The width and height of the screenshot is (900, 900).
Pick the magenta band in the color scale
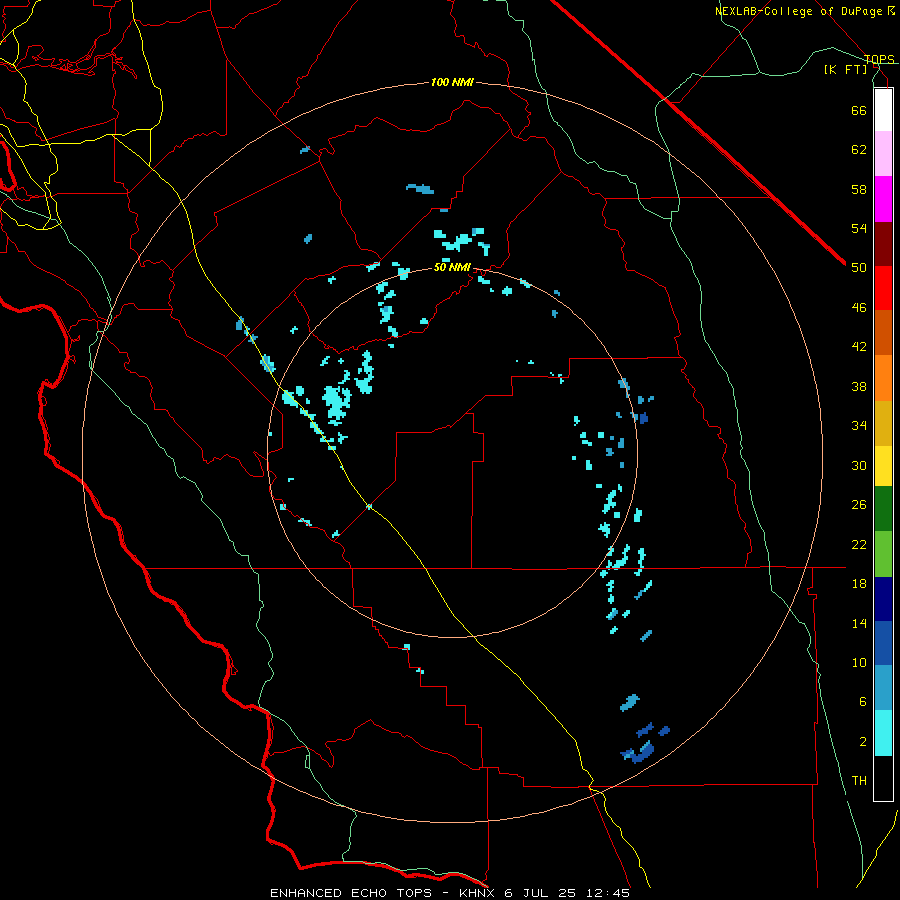tap(883, 199)
